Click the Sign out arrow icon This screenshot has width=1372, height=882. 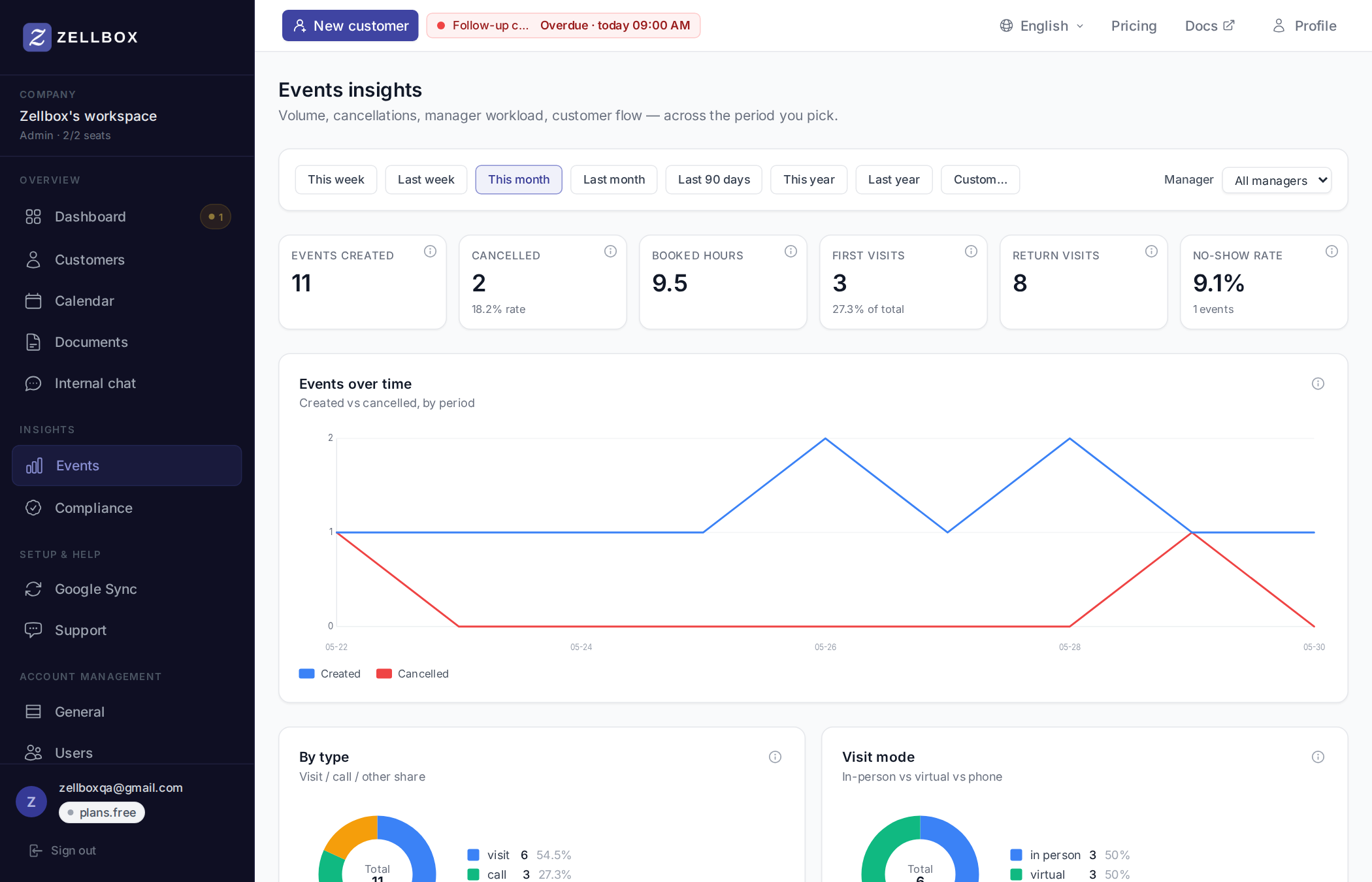pos(36,851)
